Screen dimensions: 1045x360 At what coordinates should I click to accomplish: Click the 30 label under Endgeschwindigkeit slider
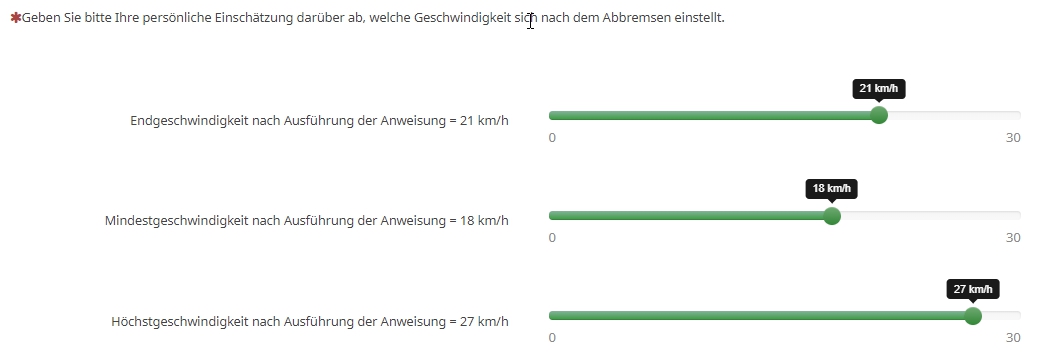pyautogui.click(x=1013, y=138)
